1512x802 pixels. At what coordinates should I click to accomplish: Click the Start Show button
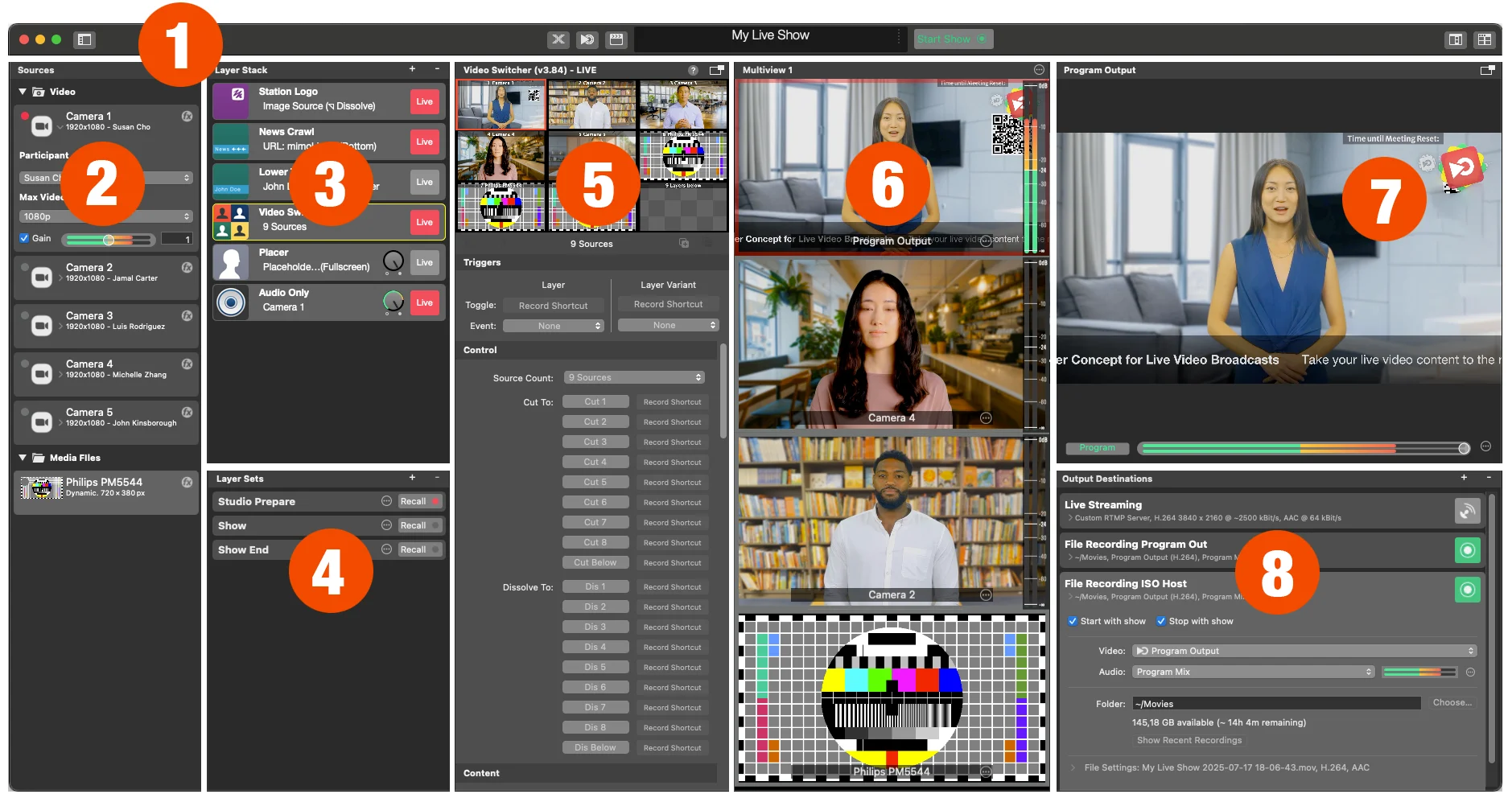[953, 39]
